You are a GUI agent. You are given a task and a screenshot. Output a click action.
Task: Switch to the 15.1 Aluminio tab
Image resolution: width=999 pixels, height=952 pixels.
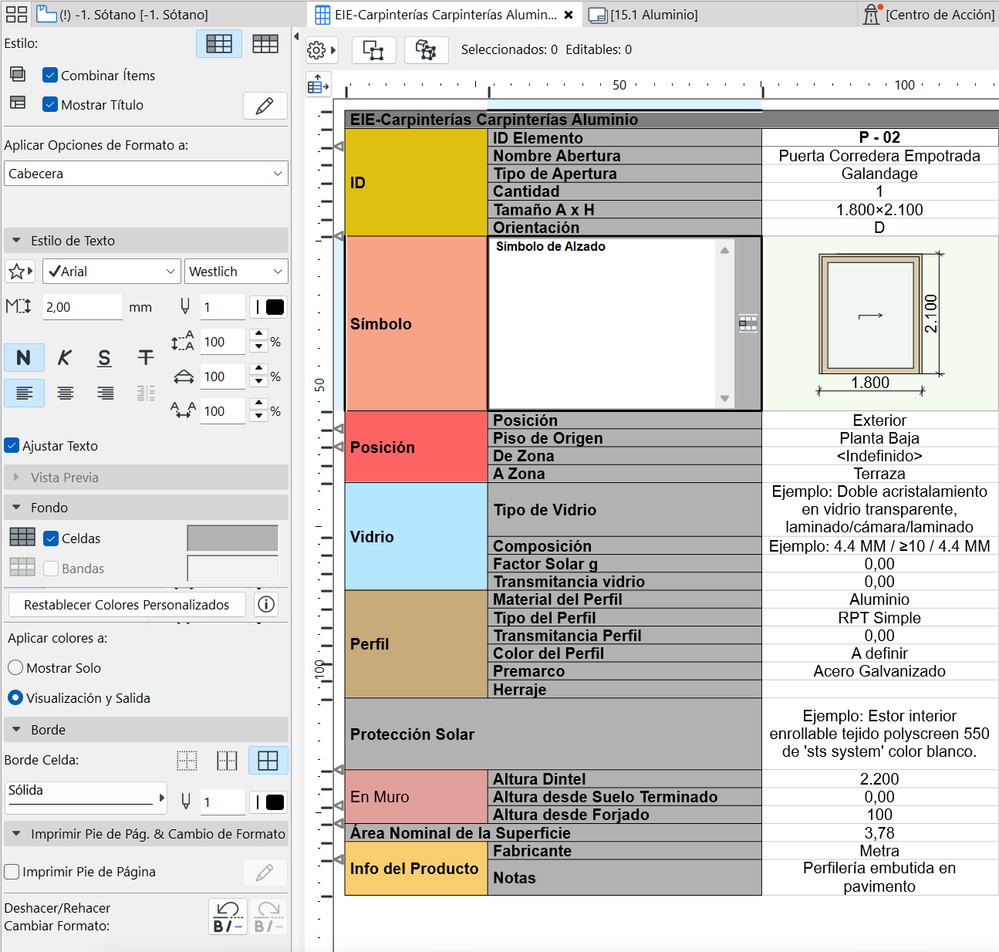(x=645, y=15)
